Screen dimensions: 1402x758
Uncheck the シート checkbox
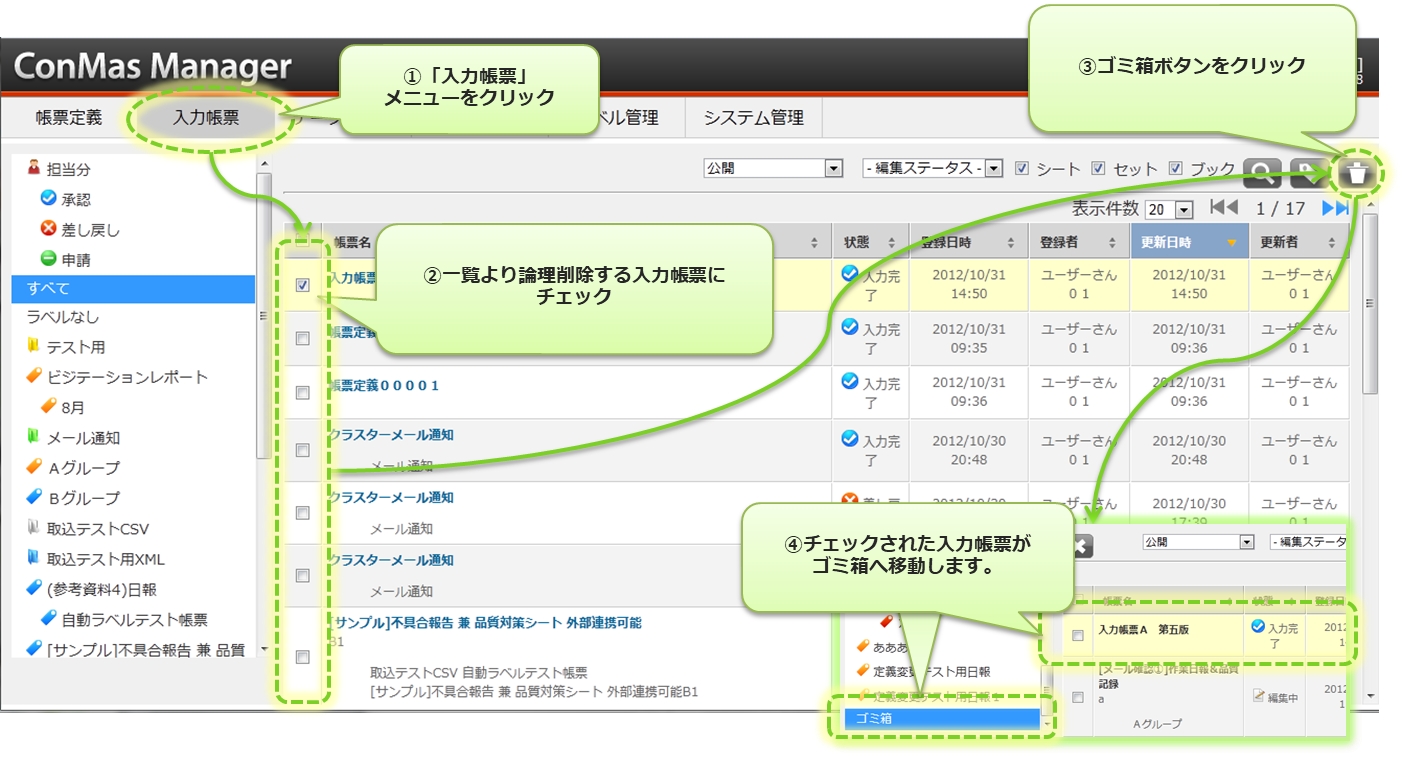pyautogui.click(x=1022, y=169)
